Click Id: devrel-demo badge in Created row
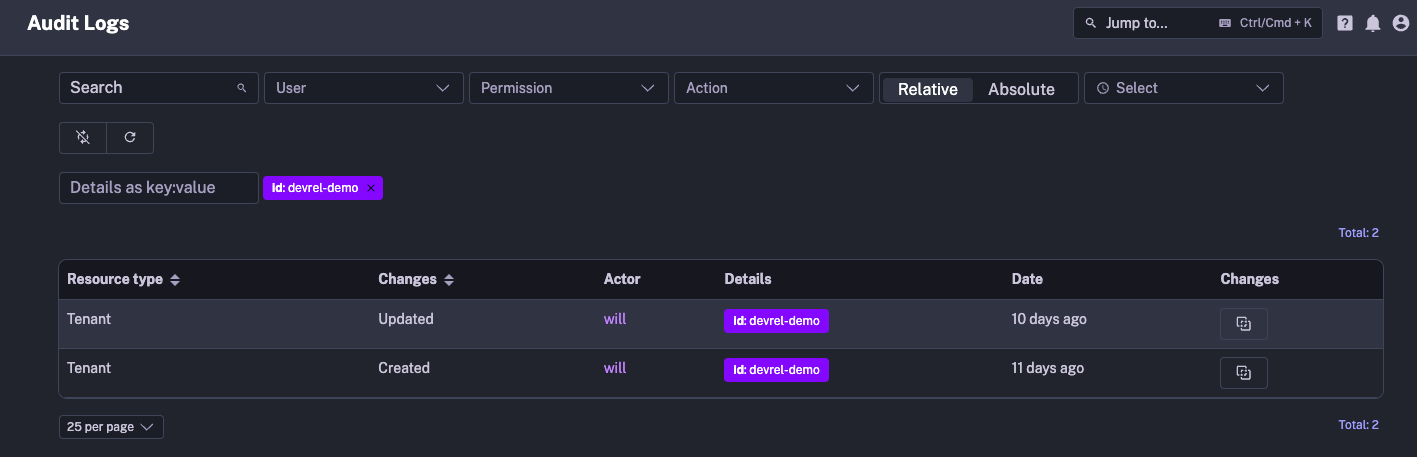The height and width of the screenshot is (457, 1417). point(776,370)
